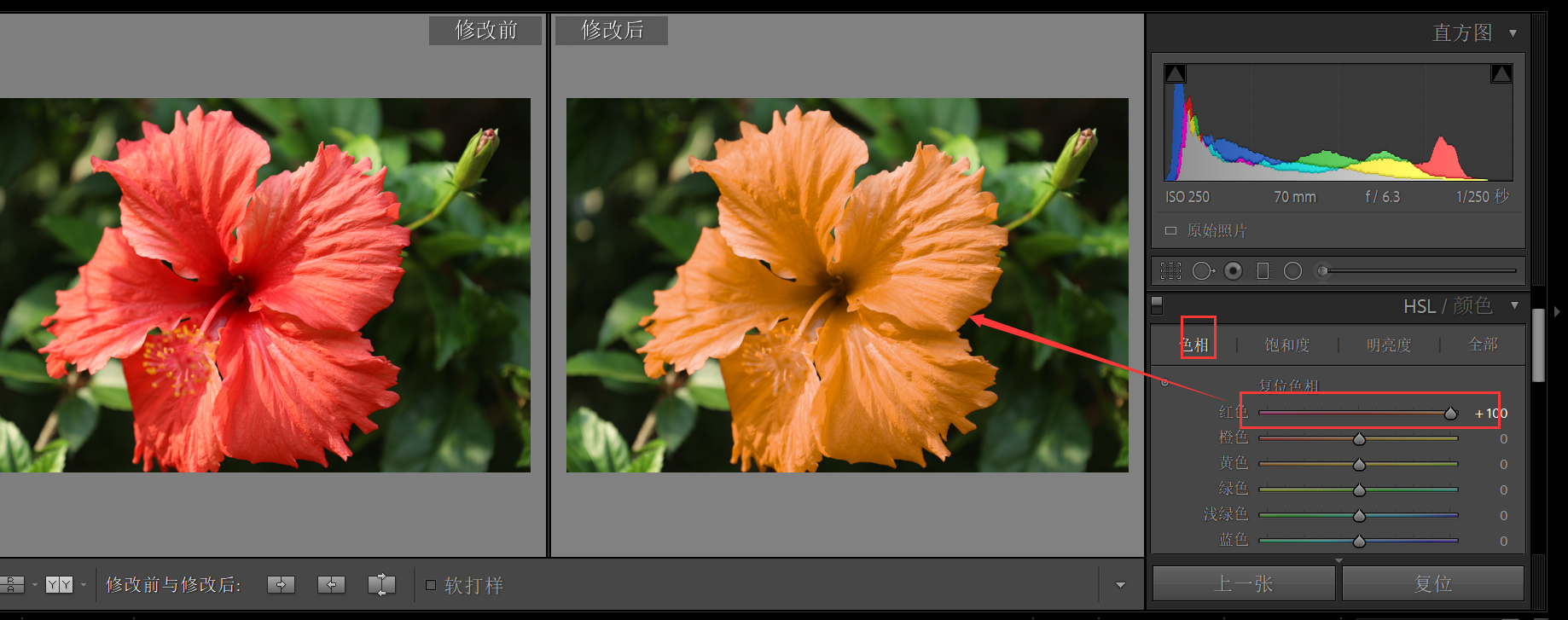1568x620 pixels.
Task: Check the 原始照片 checkbox
Action: tap(1170, 230)
